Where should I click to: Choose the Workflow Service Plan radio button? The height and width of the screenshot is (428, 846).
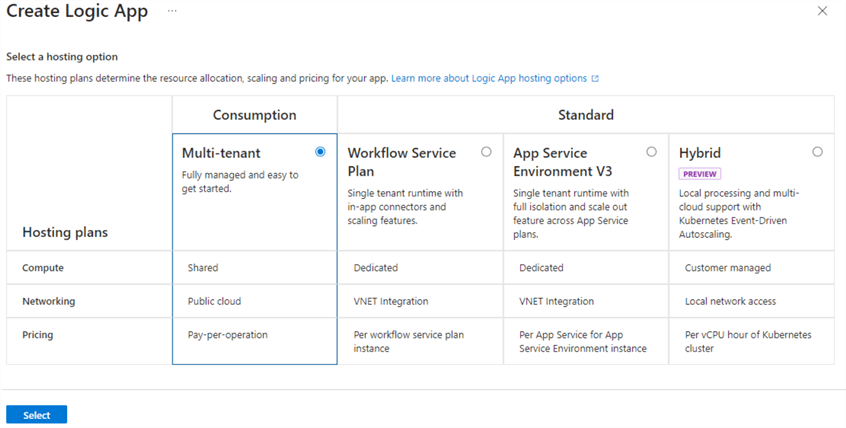486,152
